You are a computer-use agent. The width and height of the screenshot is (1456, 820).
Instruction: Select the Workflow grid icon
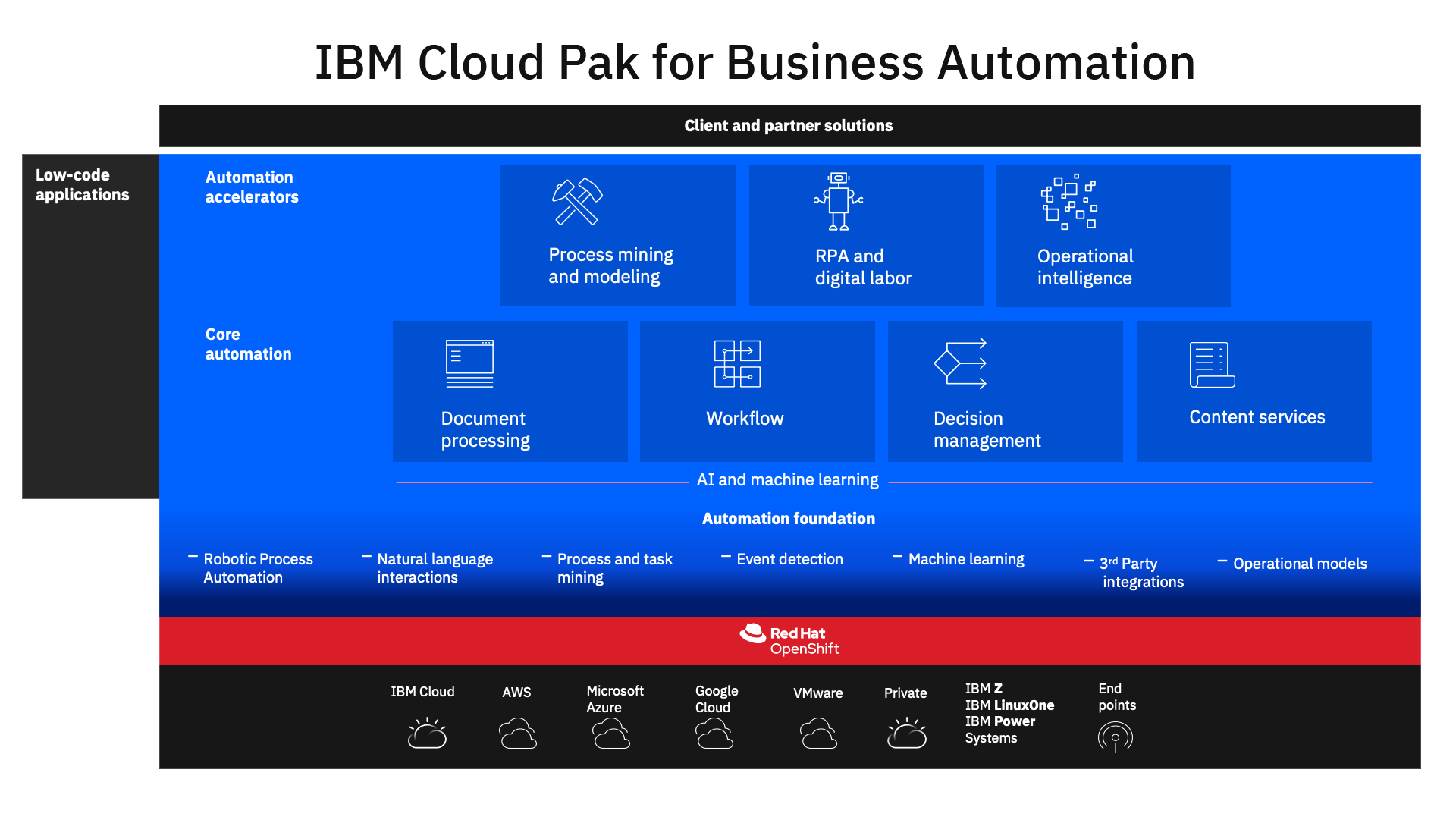737,363
